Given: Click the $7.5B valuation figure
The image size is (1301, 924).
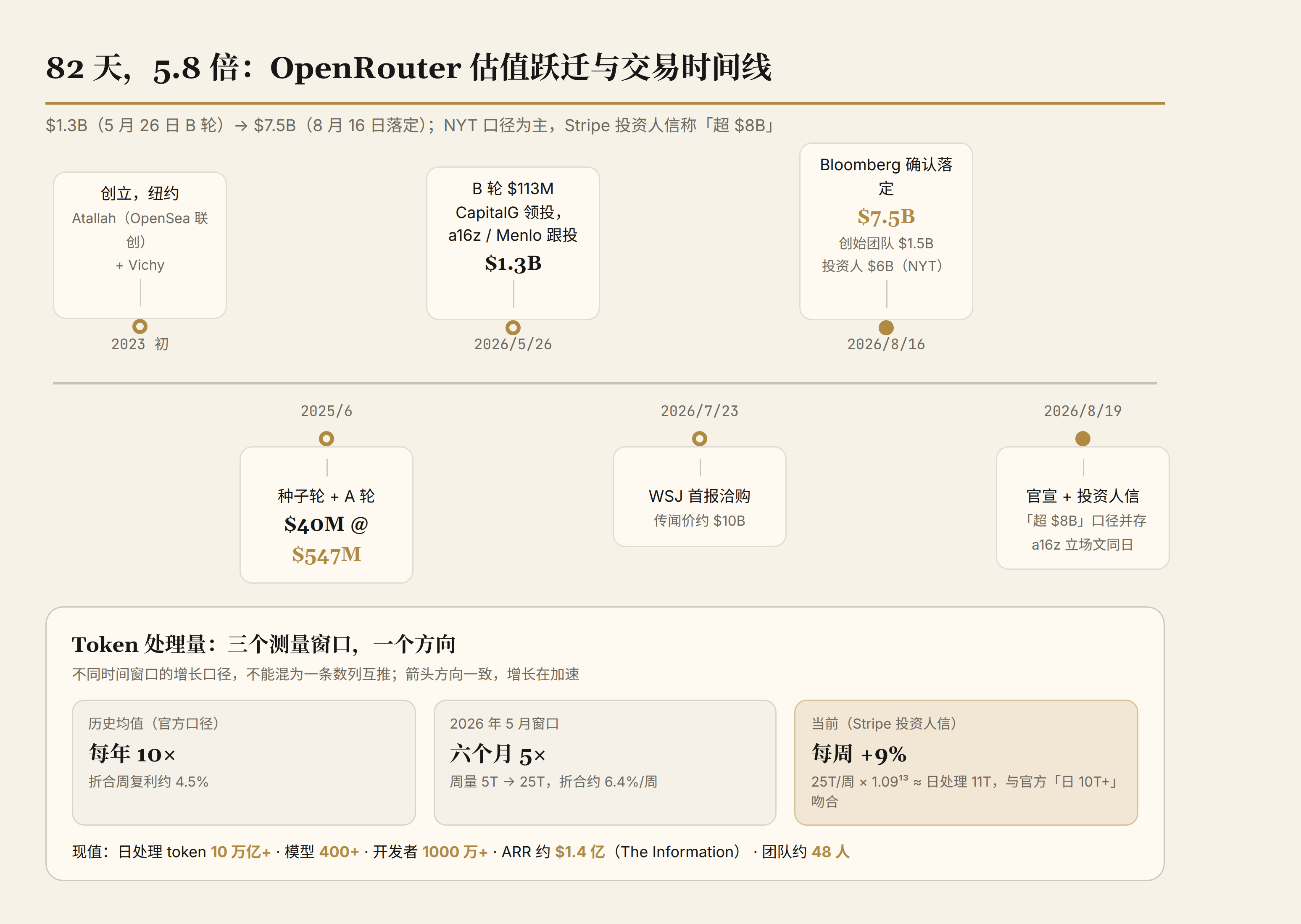Looking at the screenshot, I should 886,217.
